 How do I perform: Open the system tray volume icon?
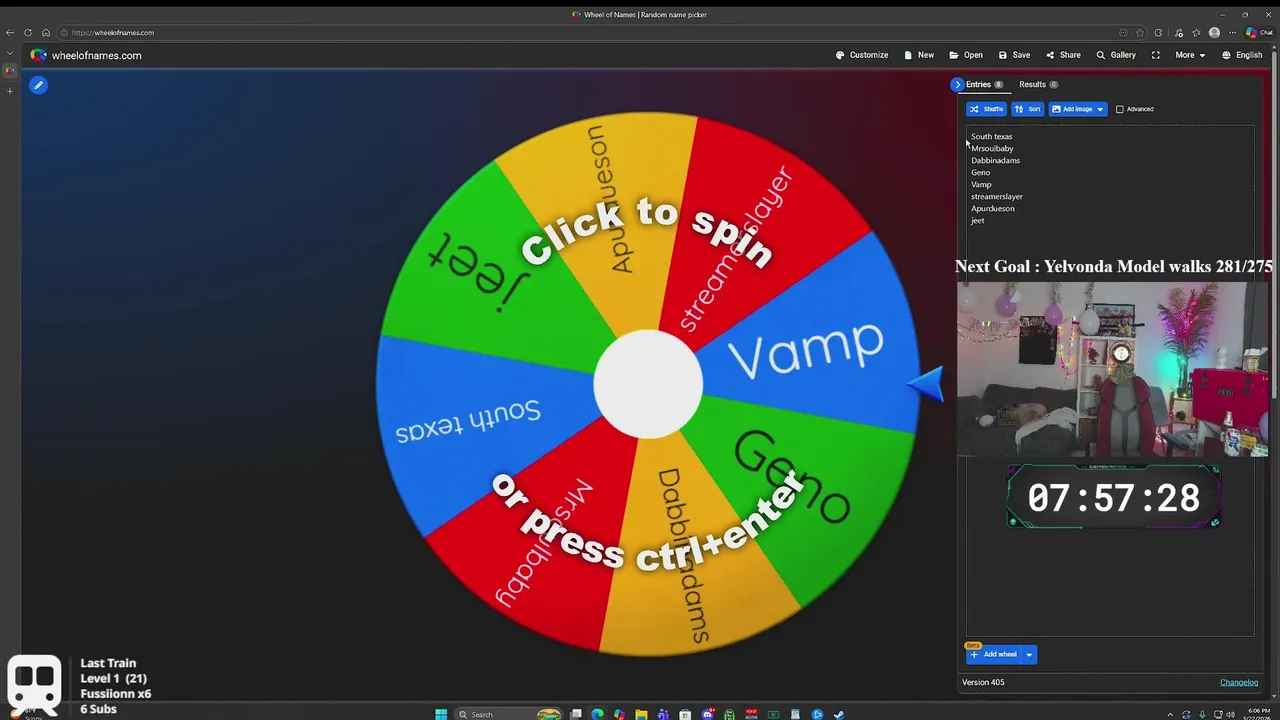tap(1232, 714)
